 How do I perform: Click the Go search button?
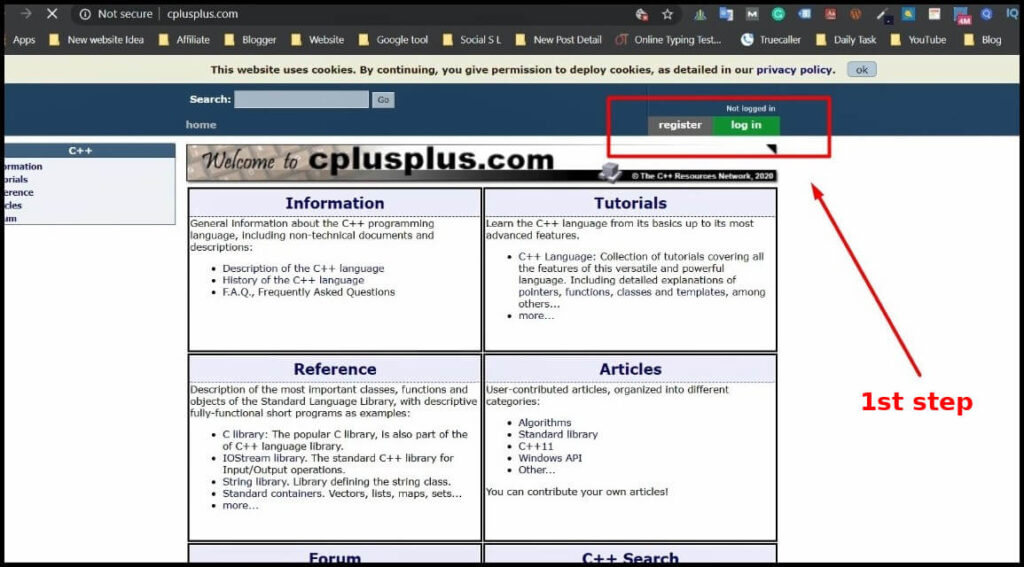[x=383, y=100]
